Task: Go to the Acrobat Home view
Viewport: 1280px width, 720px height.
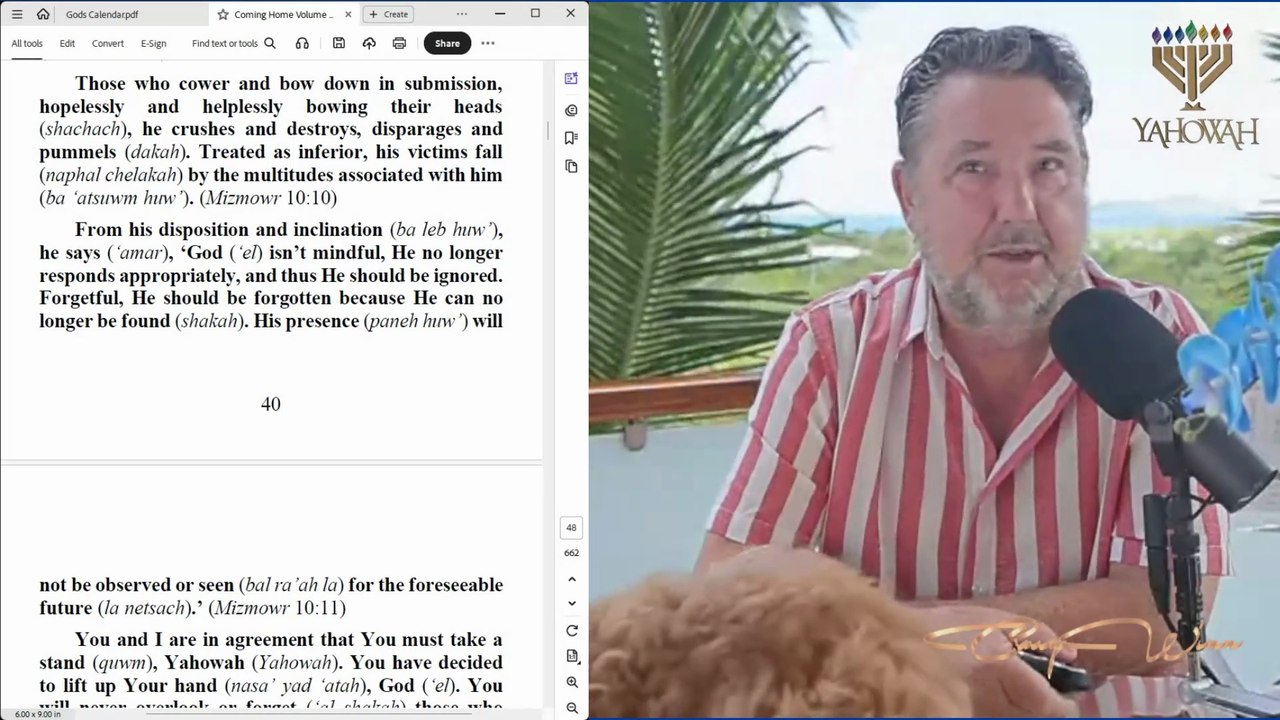Action: point(43,14)
